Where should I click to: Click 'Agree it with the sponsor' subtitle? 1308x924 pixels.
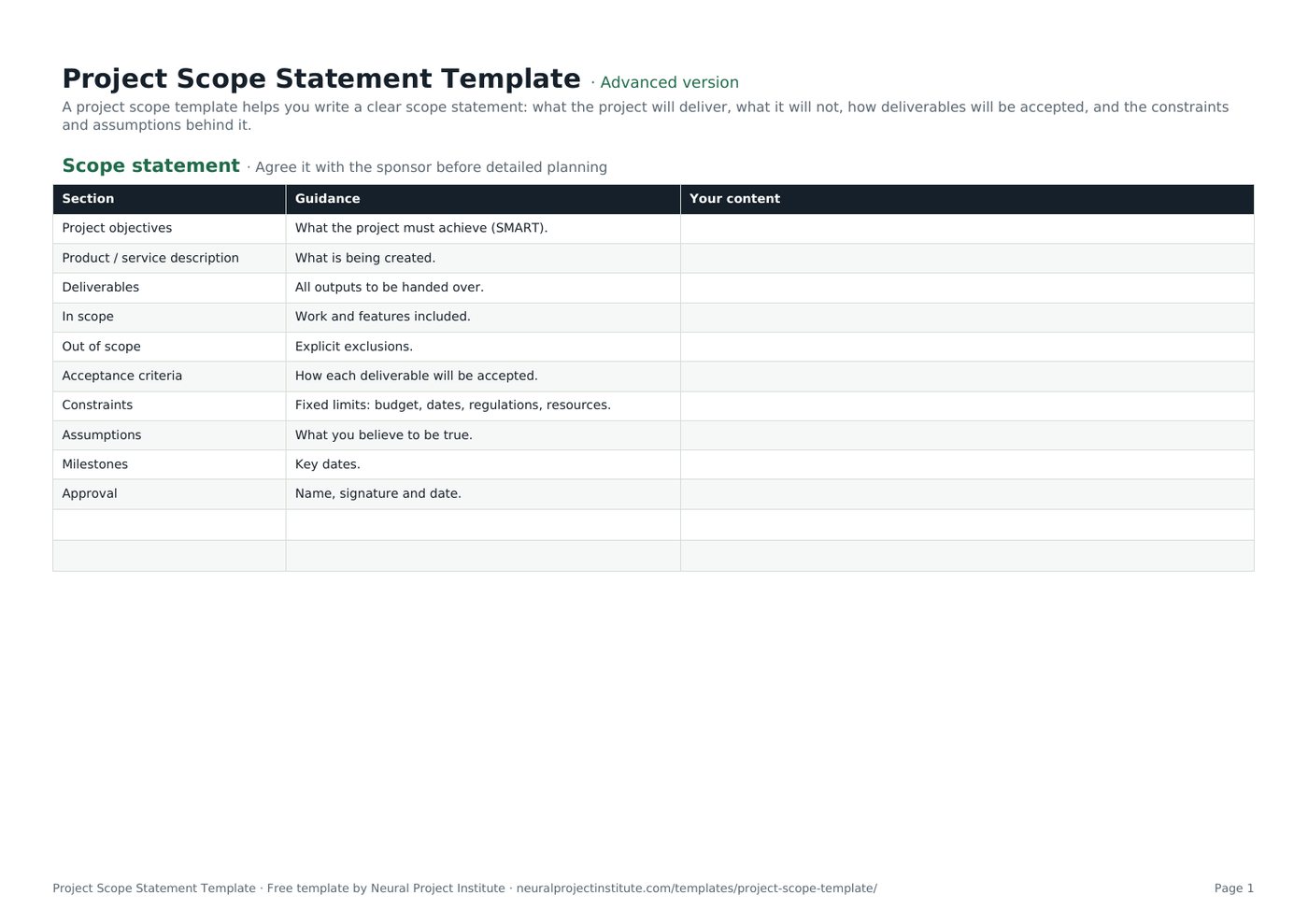click(x=431, y=167)
